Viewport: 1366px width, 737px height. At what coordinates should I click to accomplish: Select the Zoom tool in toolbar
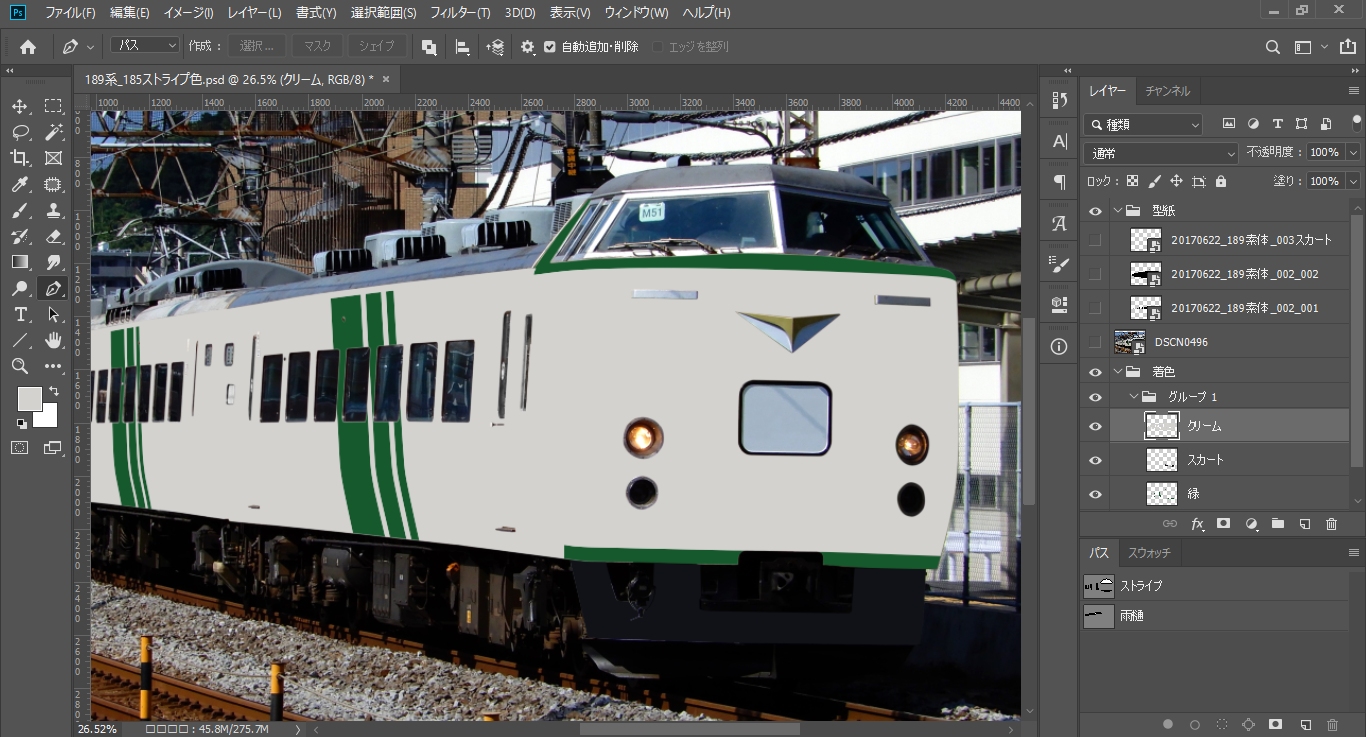click(x=20, y=367)
